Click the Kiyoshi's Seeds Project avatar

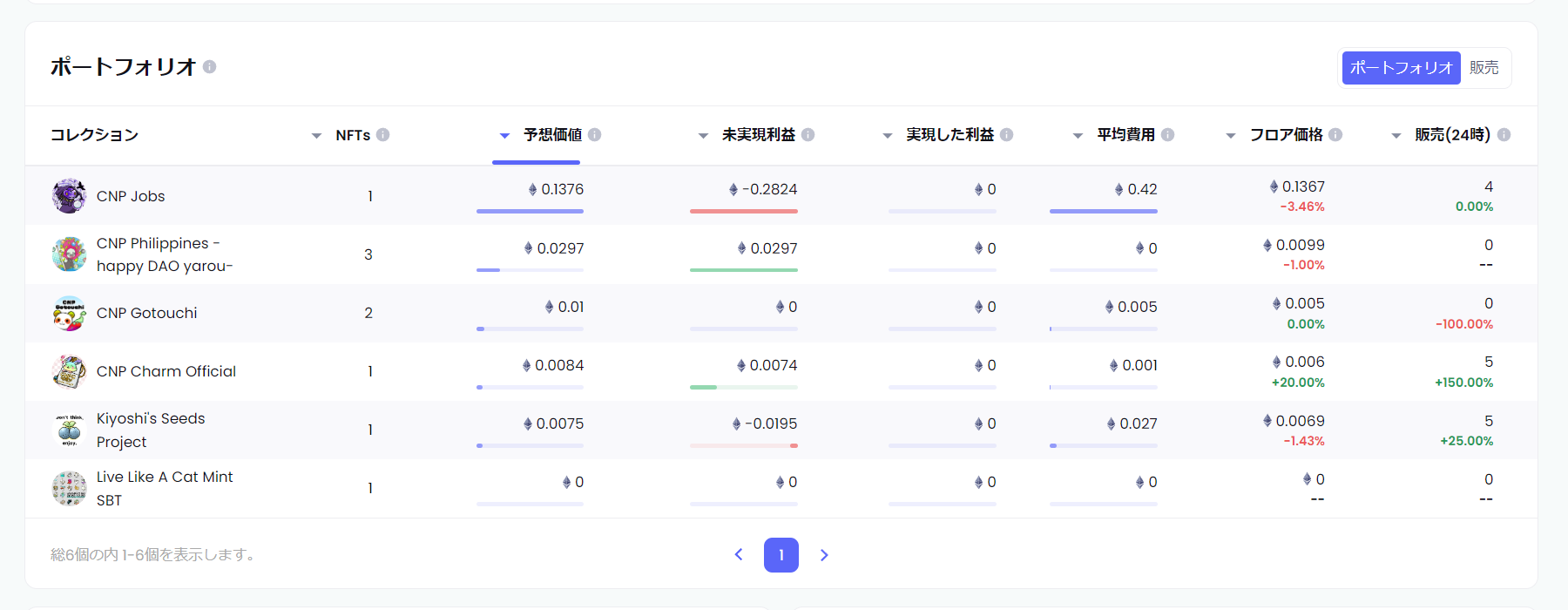69,430
